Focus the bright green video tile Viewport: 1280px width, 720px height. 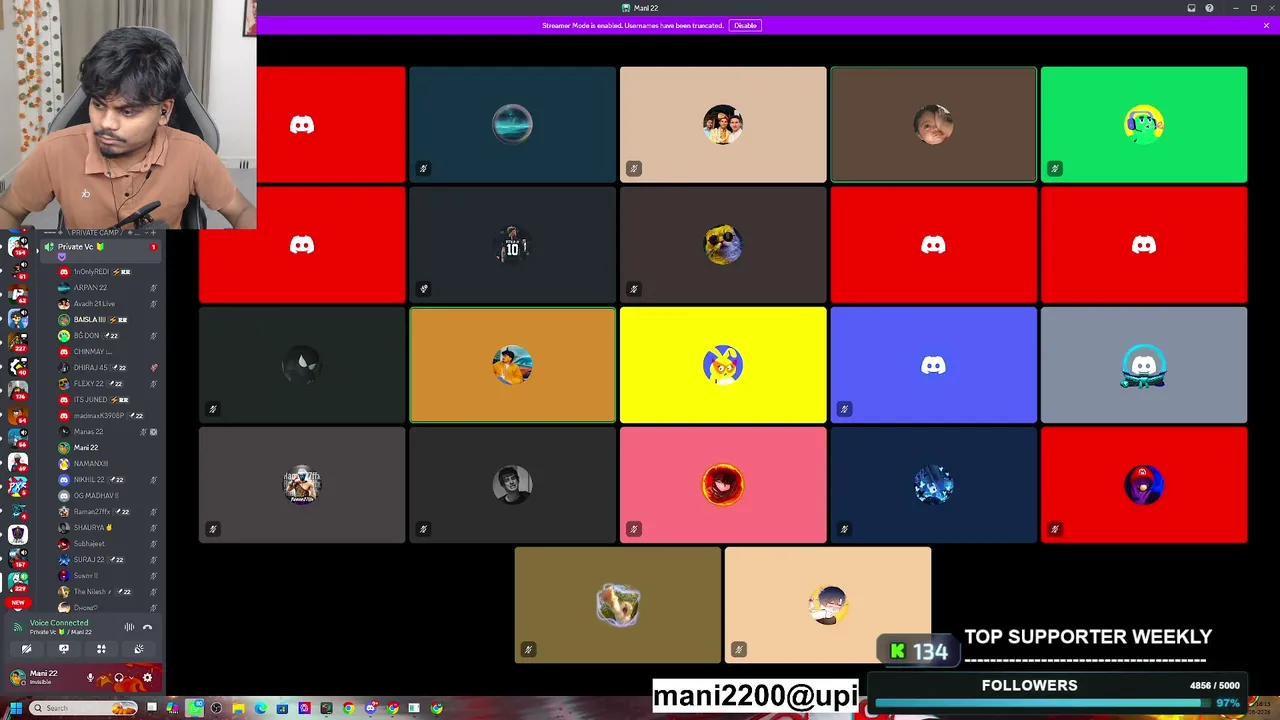pyautogui.click(x=1144, y=125)
